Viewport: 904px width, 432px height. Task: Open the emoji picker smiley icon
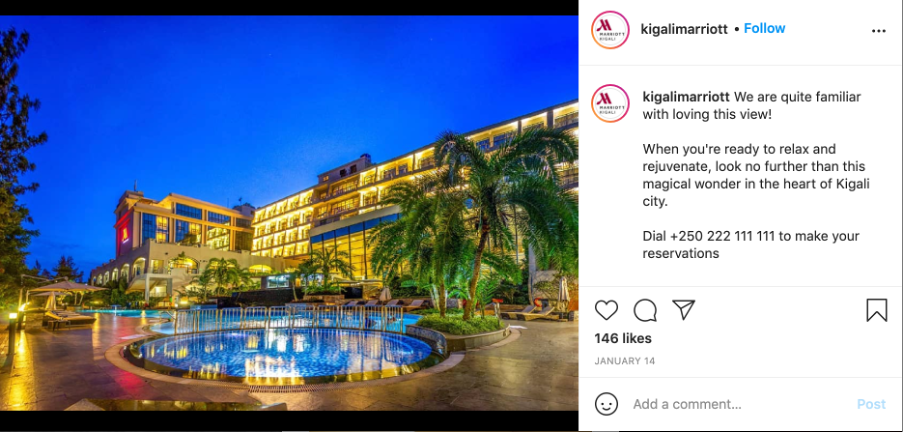[606, 404]
